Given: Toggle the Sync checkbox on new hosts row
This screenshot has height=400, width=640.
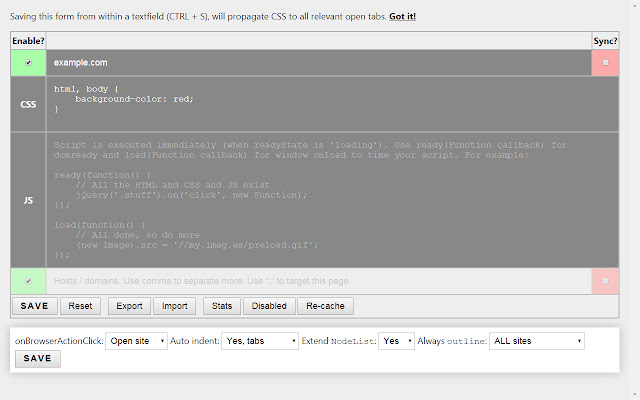Looking at the screenshot, I should [x=605, y=281].
